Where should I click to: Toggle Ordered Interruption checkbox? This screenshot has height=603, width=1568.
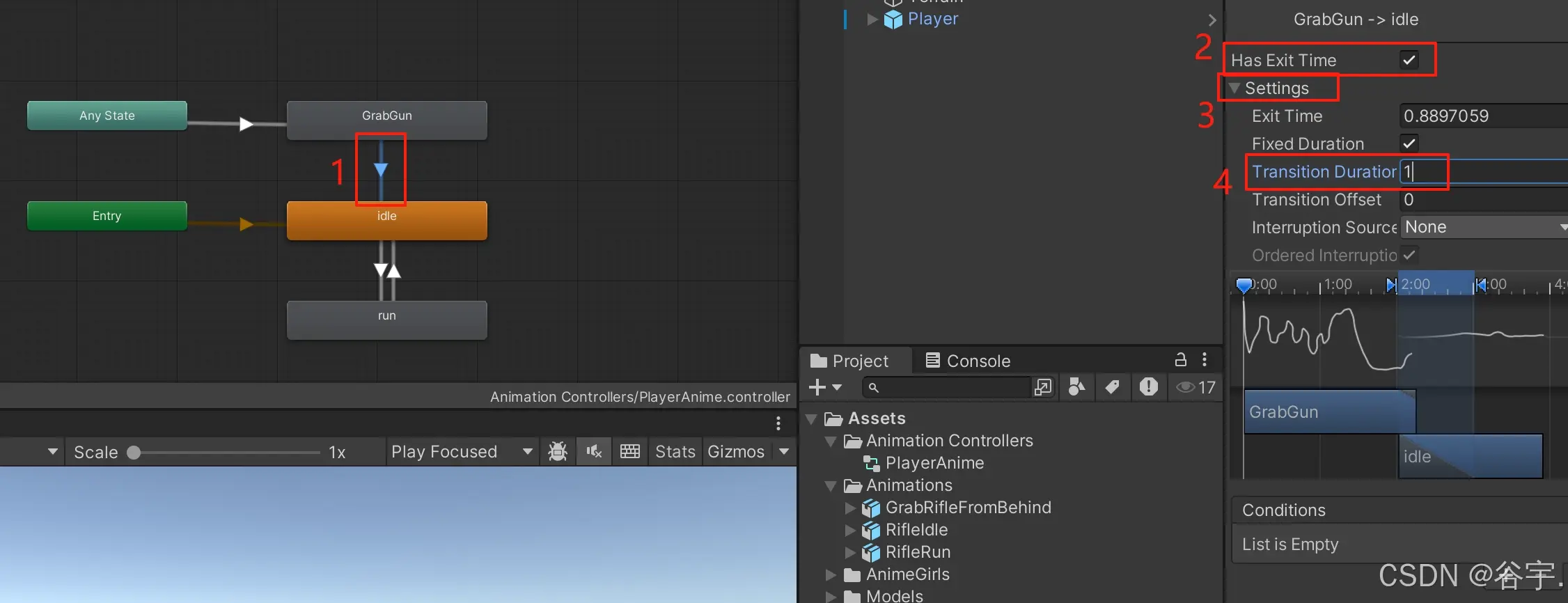(1409, 255)
